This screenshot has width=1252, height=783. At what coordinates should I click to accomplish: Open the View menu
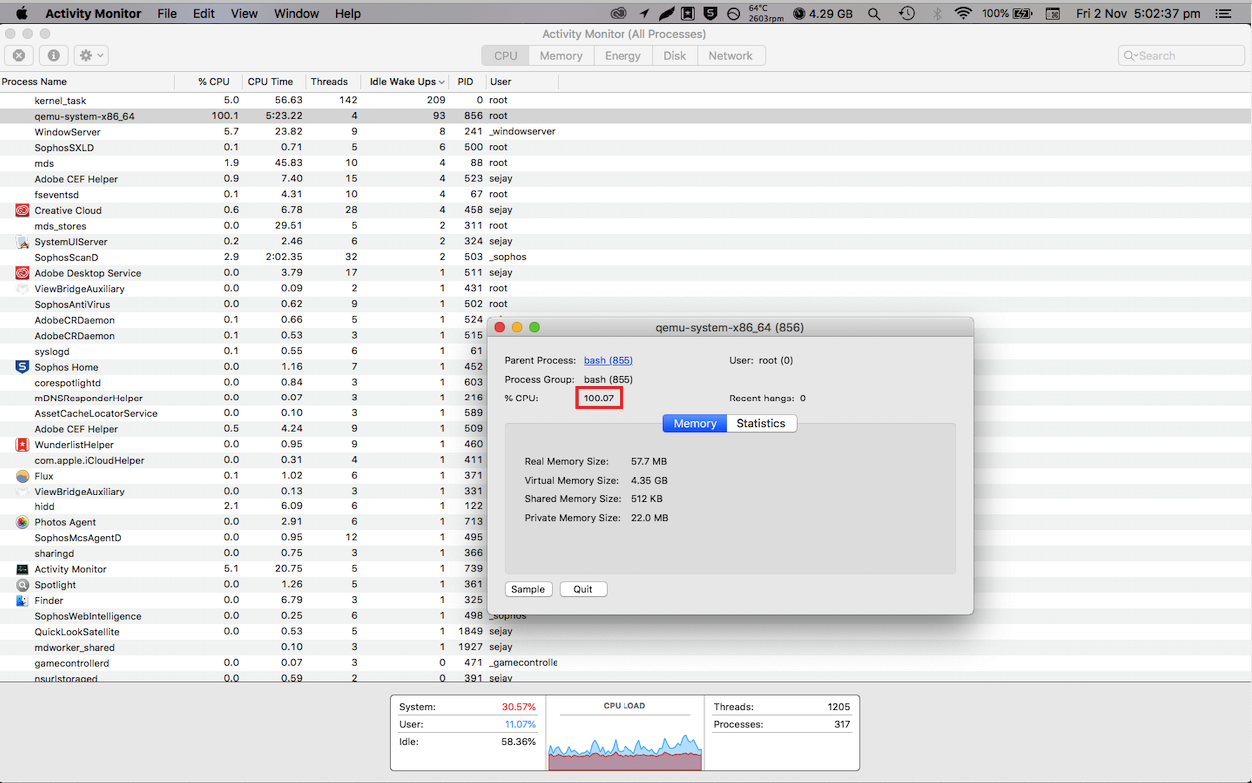(x=244, y=14)
